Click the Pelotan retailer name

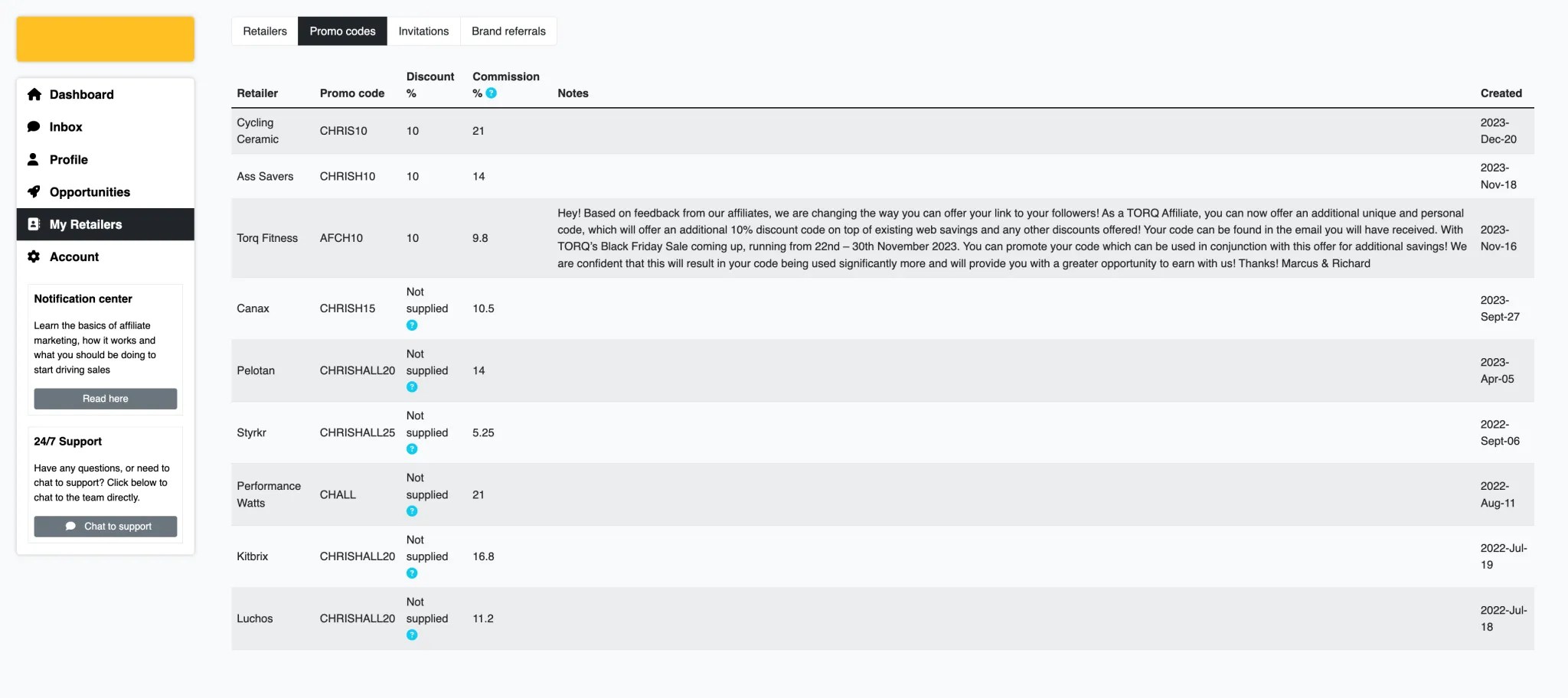[x=256, y=370]
